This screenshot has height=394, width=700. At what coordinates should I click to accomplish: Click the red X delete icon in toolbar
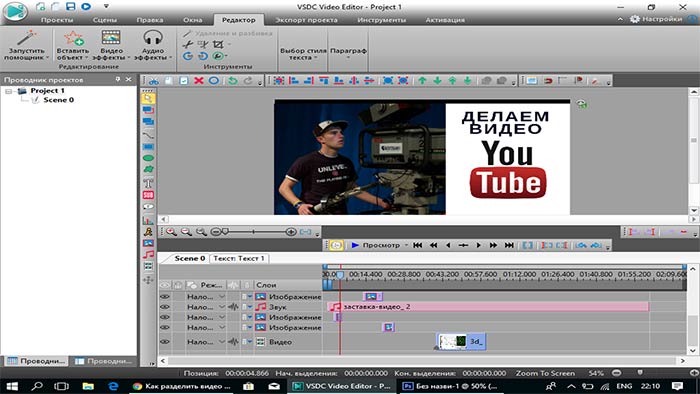tap(199, 80)
